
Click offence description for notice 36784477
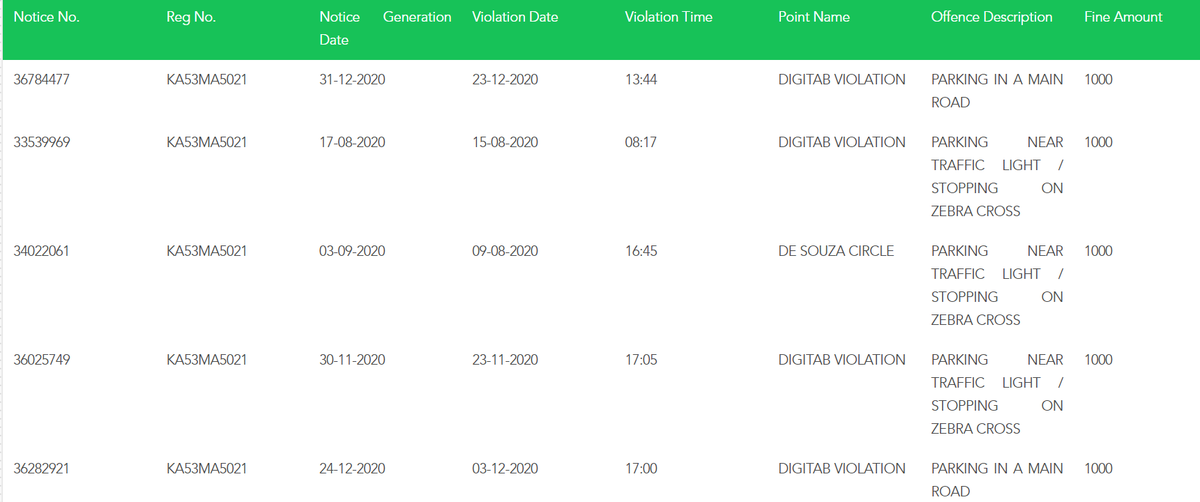997,91
